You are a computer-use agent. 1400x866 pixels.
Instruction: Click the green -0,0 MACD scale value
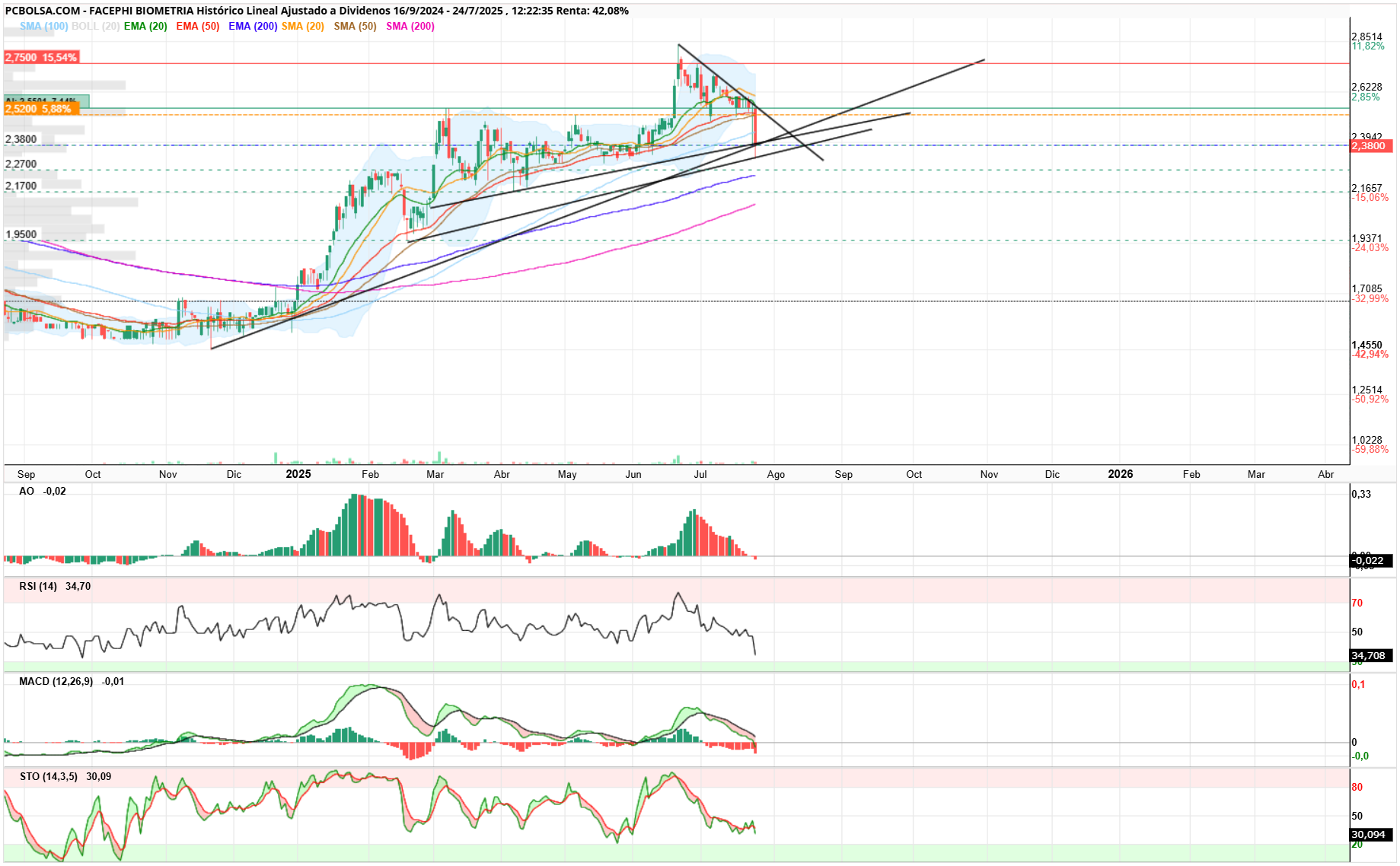[x=1360, y=756]
